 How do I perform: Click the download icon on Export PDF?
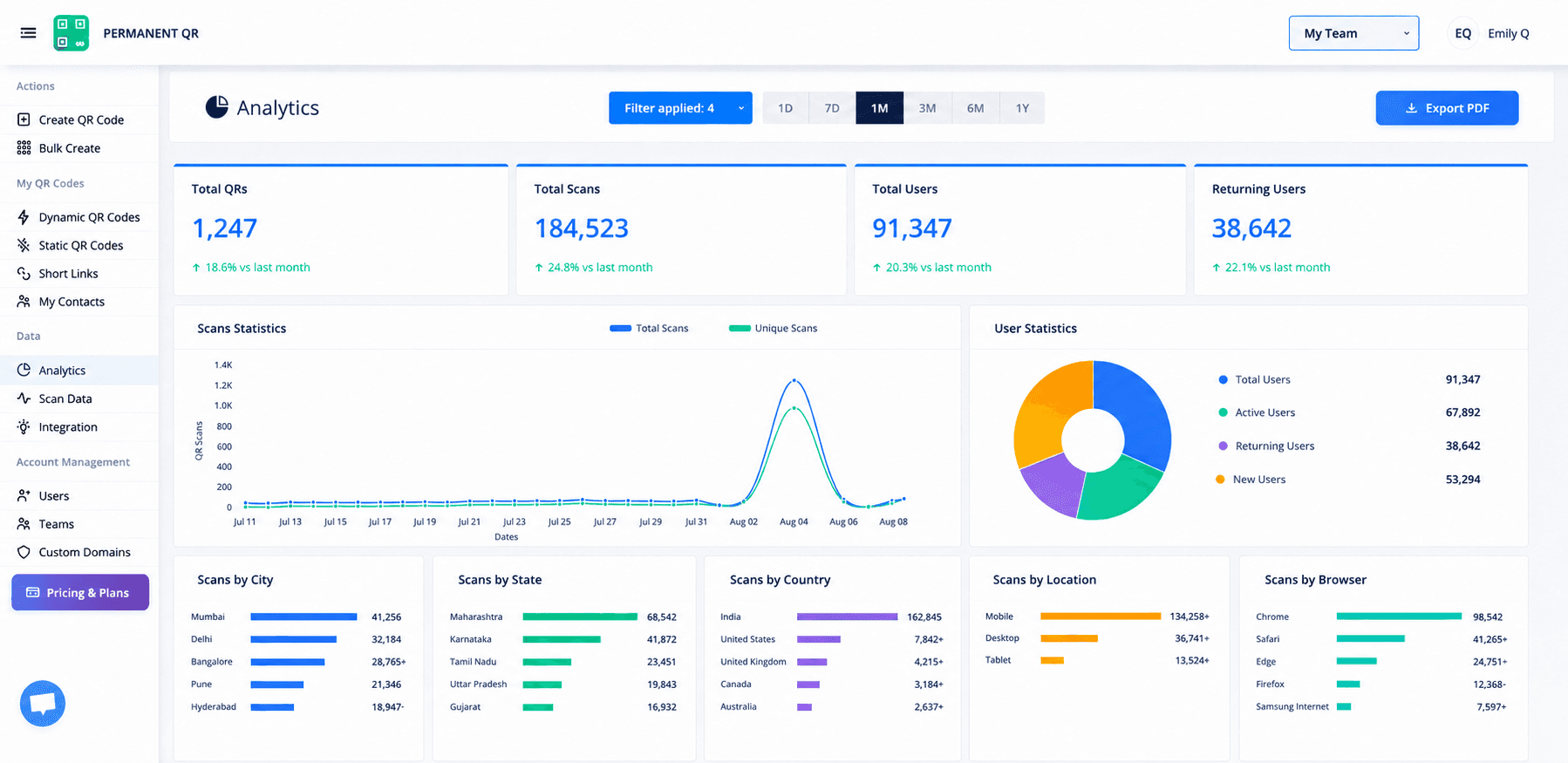pos(1411,108)
